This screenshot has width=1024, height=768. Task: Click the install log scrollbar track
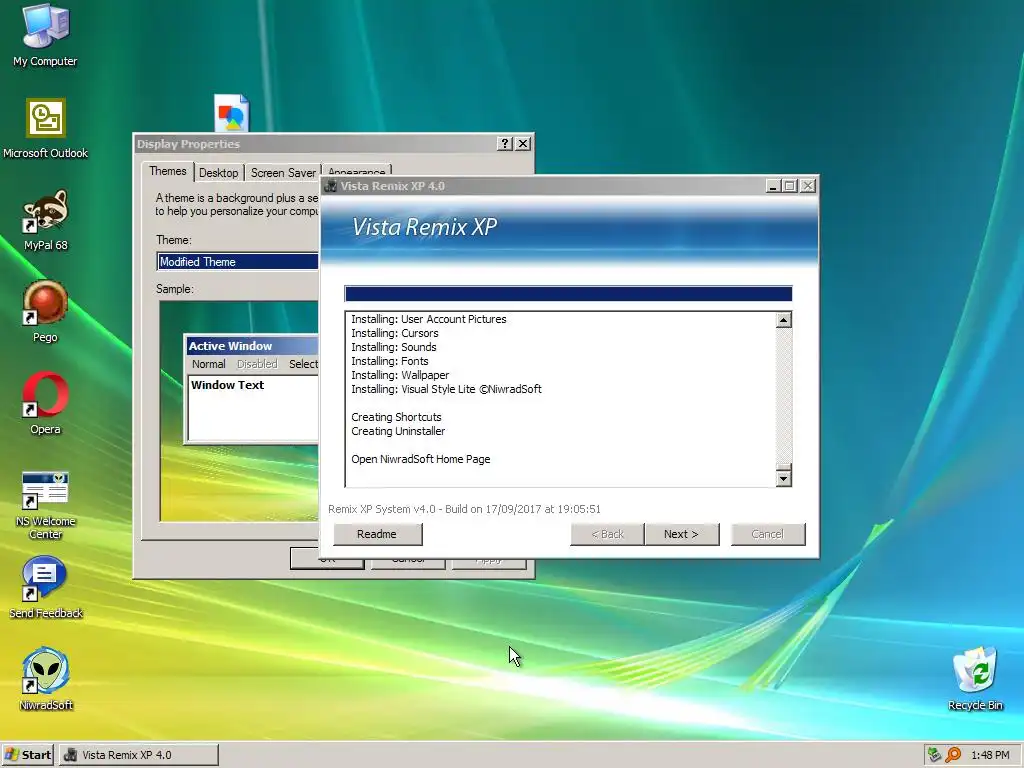coord(784,395)
